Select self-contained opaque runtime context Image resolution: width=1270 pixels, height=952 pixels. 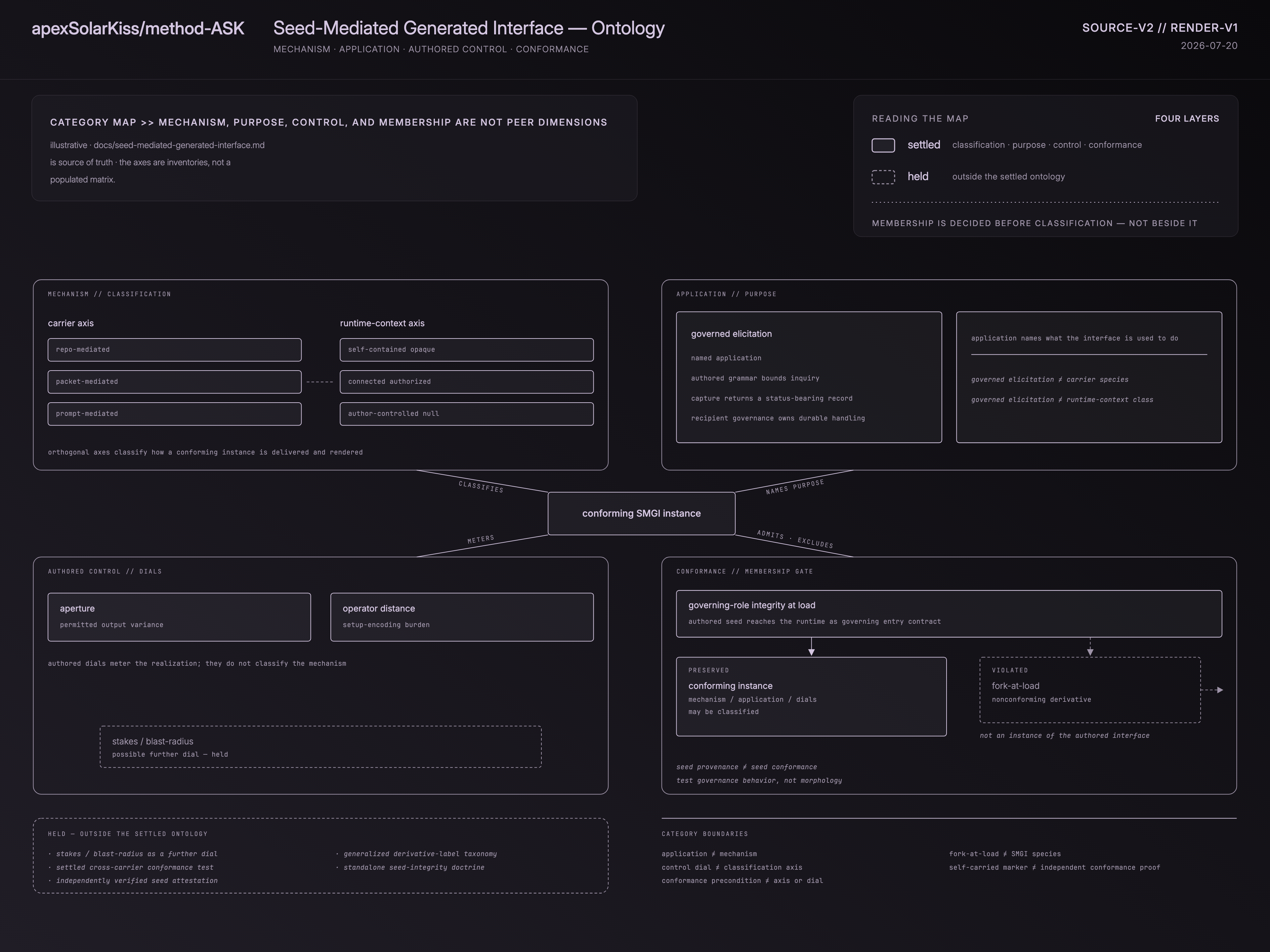(467, 349)
